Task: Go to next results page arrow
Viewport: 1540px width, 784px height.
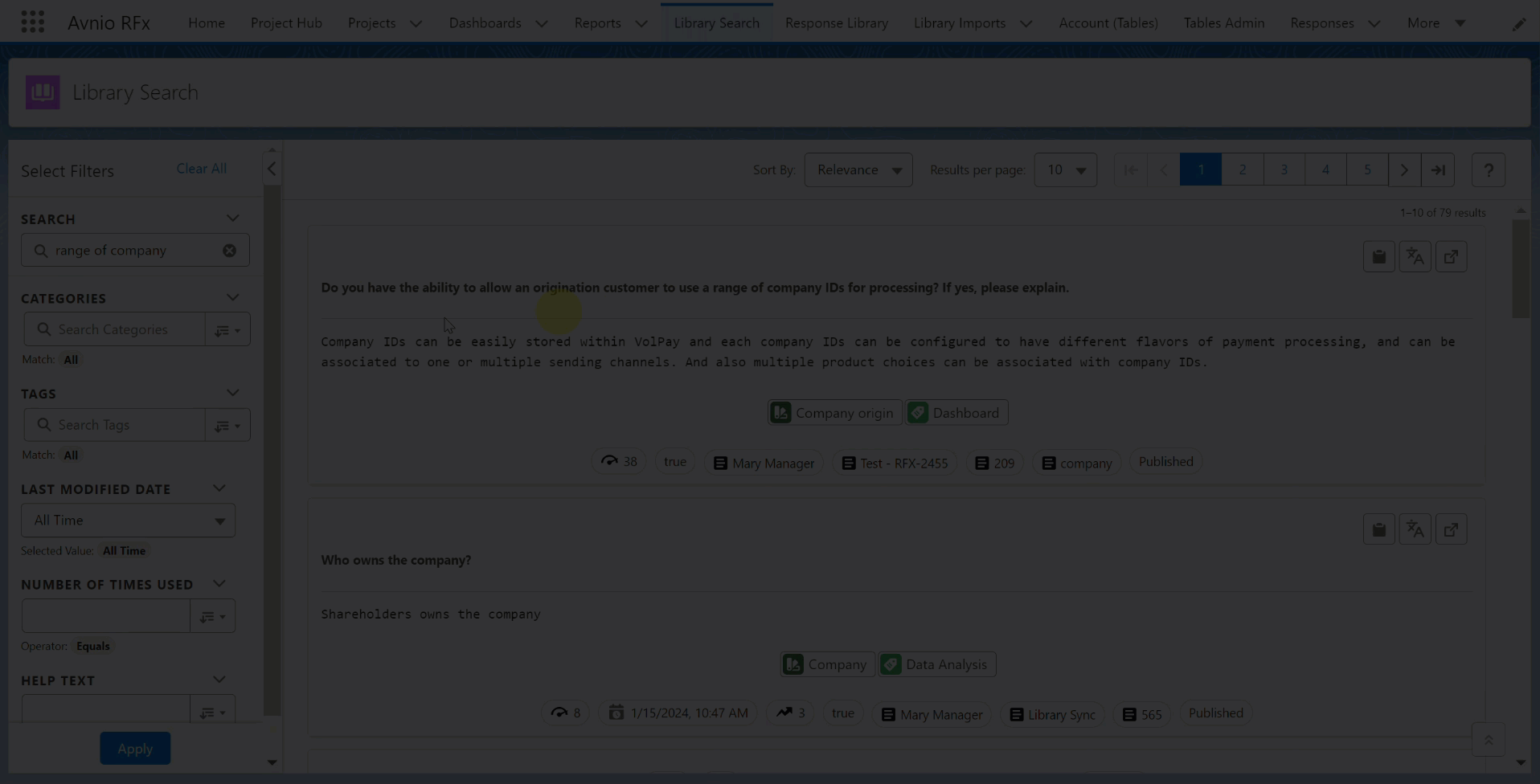Action: click(x=1404, y=170)
